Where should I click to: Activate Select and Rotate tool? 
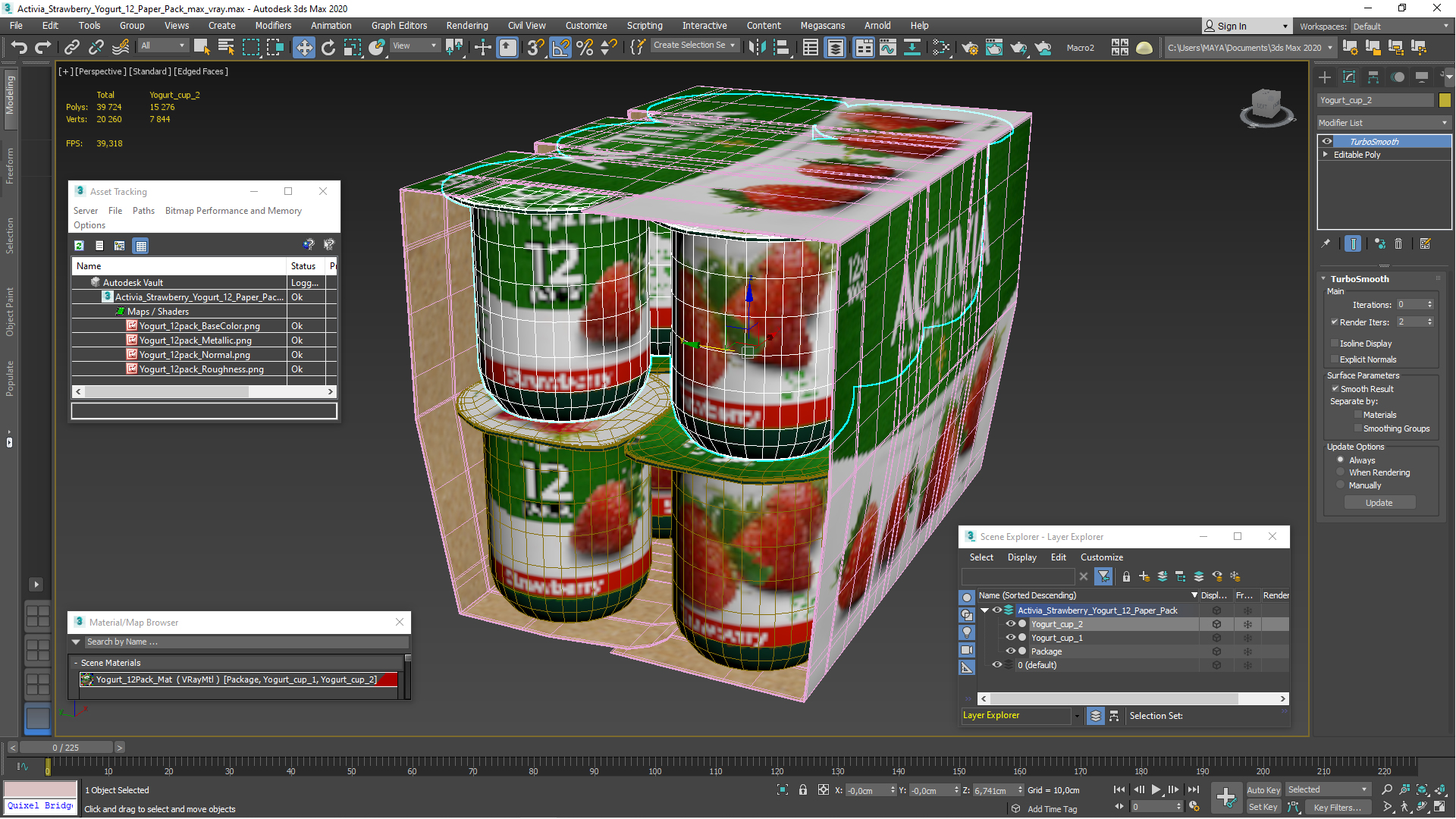[x=328, y=47]
